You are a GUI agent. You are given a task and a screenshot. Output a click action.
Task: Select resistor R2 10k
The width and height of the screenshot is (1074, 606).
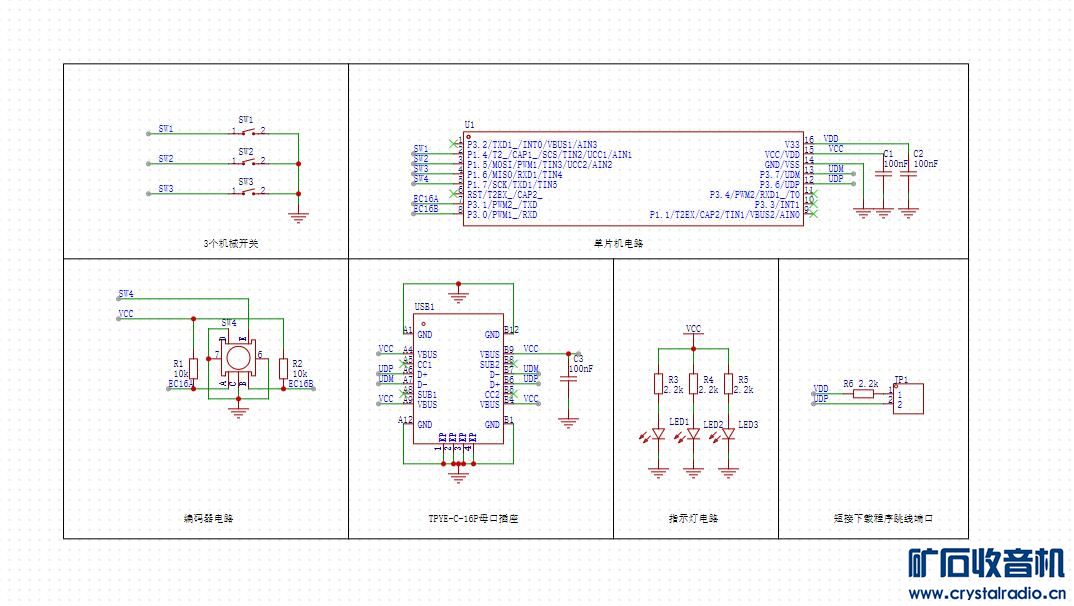284,368
